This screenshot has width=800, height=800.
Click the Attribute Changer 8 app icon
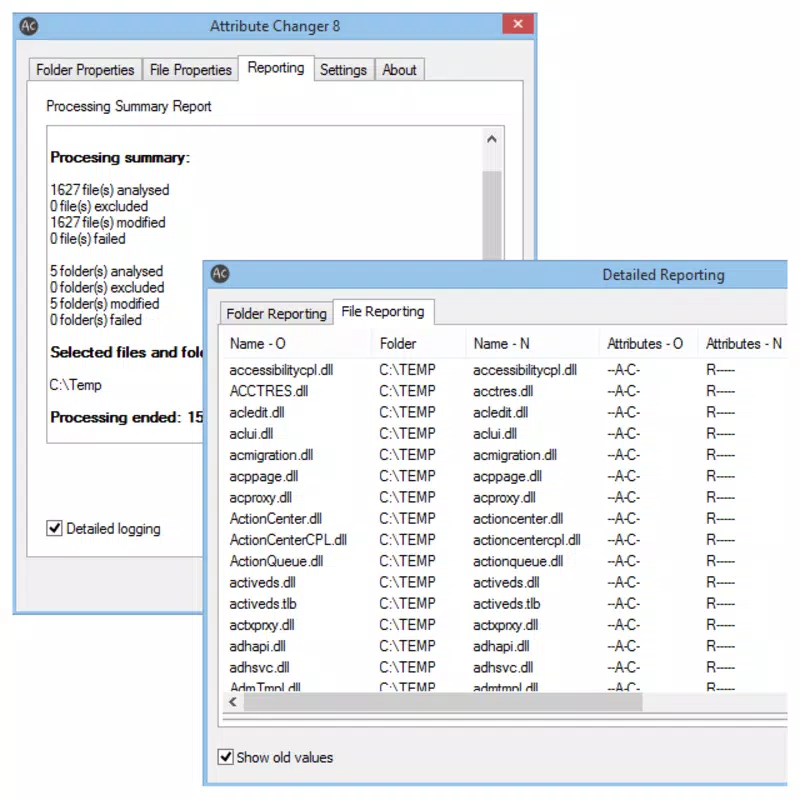[29, 26]
